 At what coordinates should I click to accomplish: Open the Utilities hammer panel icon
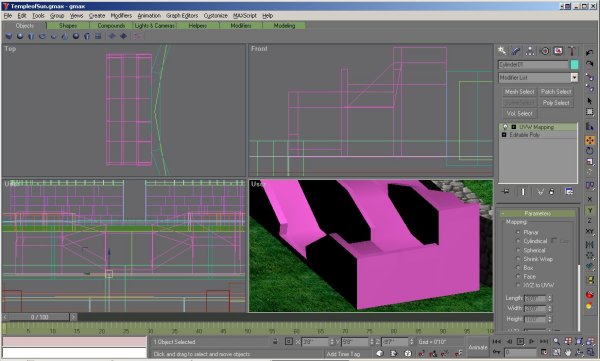click(x=572, y=51)
